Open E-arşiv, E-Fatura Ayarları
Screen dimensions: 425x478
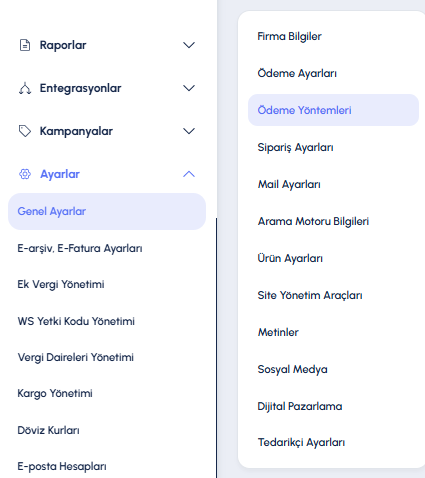(x=80, y=248)
